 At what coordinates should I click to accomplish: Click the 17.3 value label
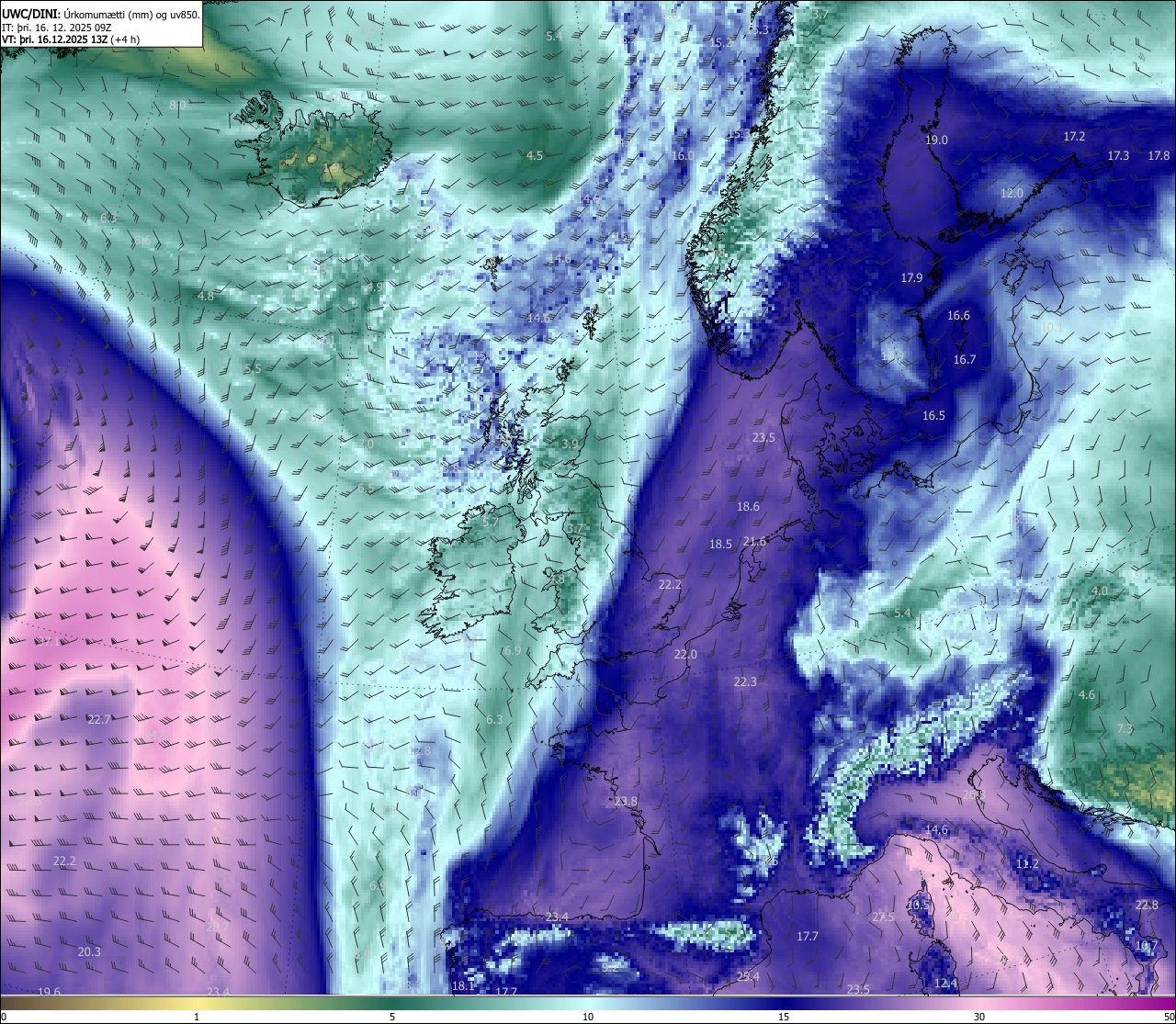1118,156
